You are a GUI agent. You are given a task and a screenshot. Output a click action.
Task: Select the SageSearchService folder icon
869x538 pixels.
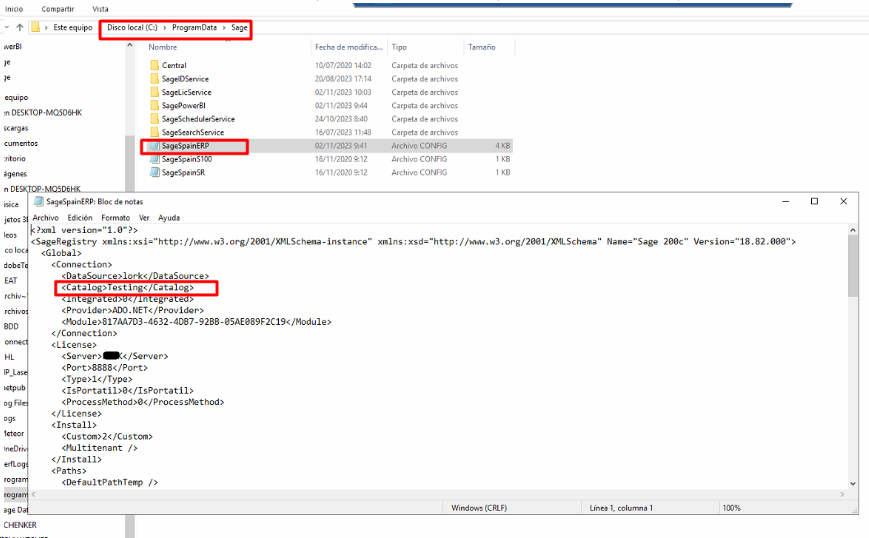click(x=155, y=132)
